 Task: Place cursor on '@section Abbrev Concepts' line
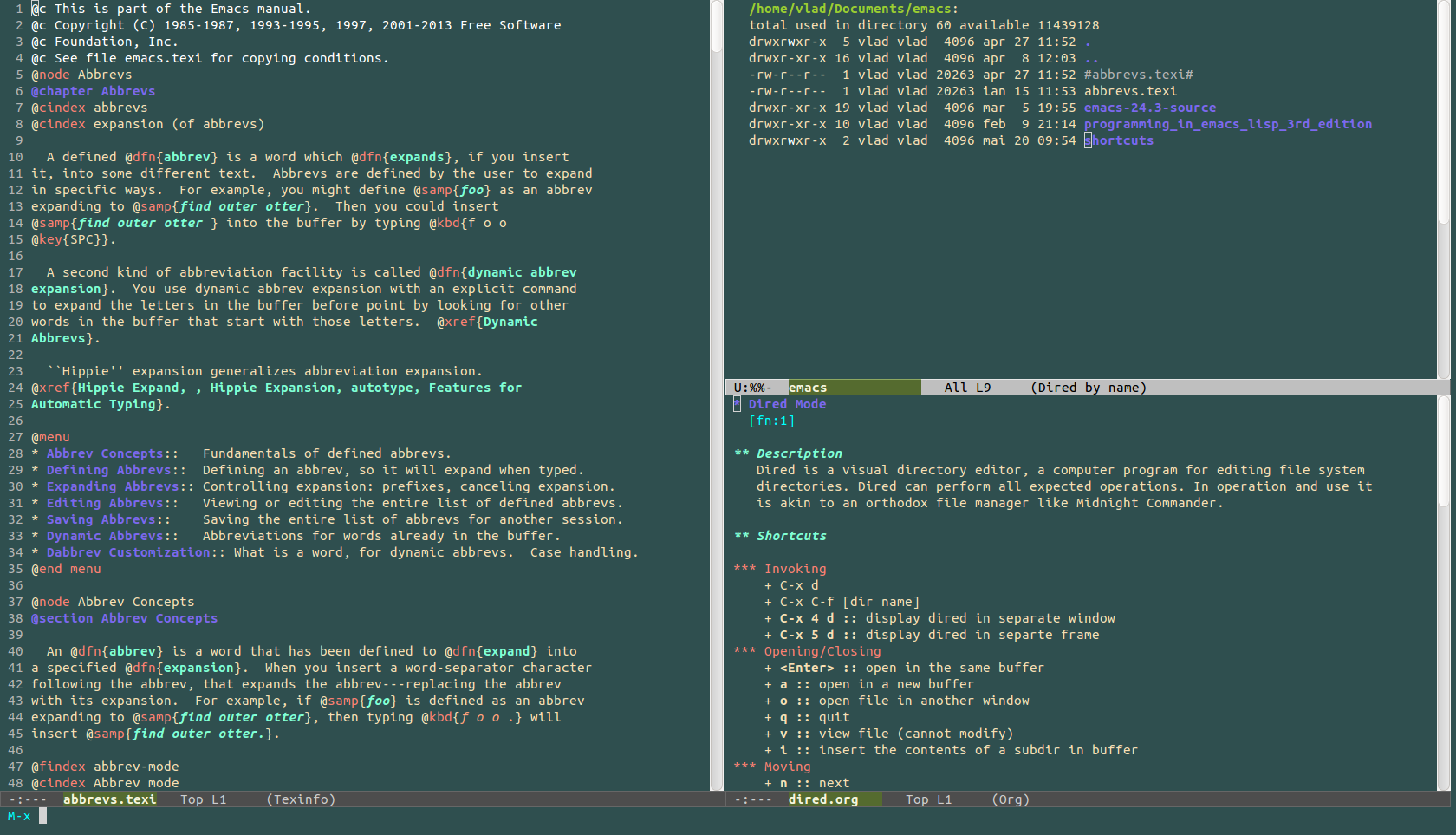[124, 618]
